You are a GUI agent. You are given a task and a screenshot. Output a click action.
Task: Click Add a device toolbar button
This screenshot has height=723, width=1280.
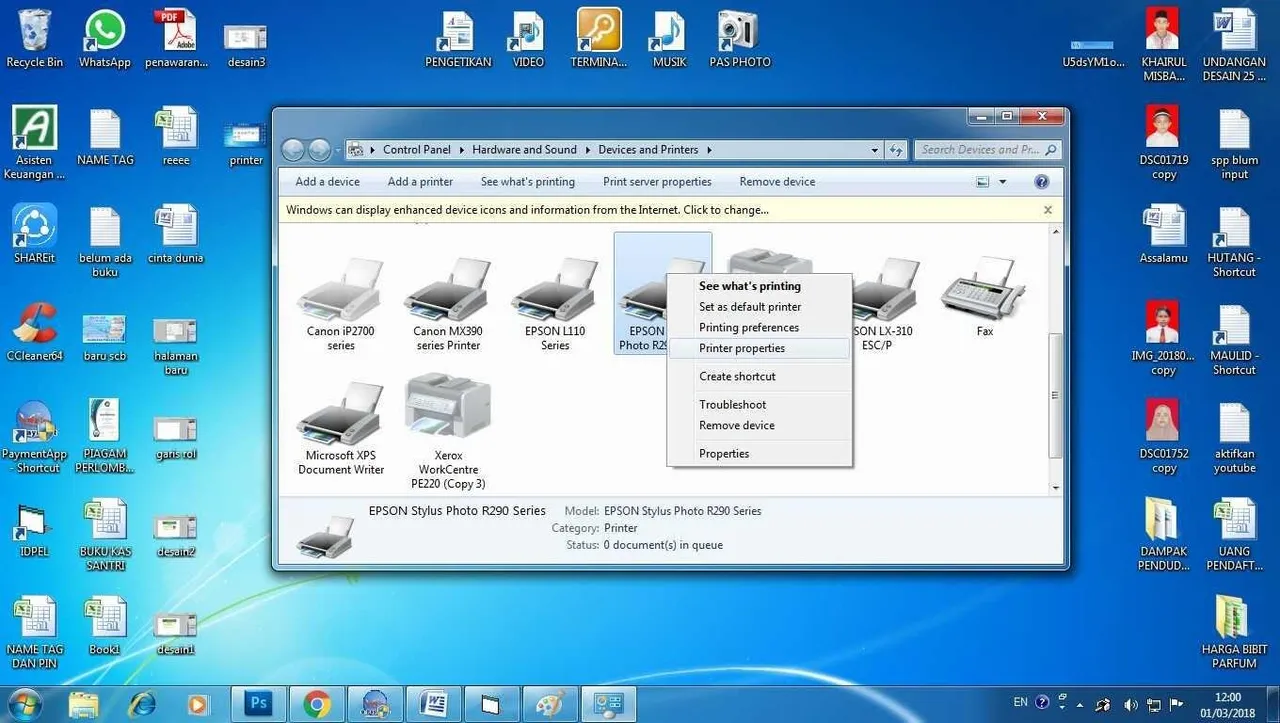point(328,182)
